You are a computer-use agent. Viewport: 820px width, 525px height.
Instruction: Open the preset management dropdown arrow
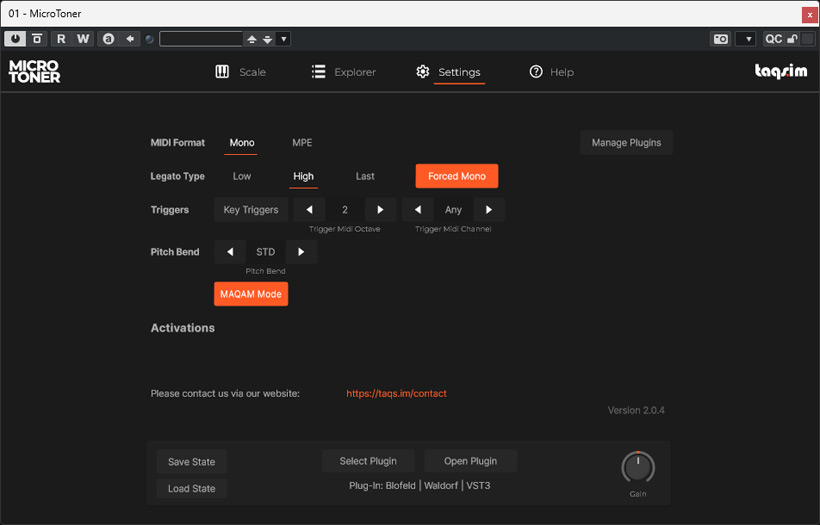(283, 39)
